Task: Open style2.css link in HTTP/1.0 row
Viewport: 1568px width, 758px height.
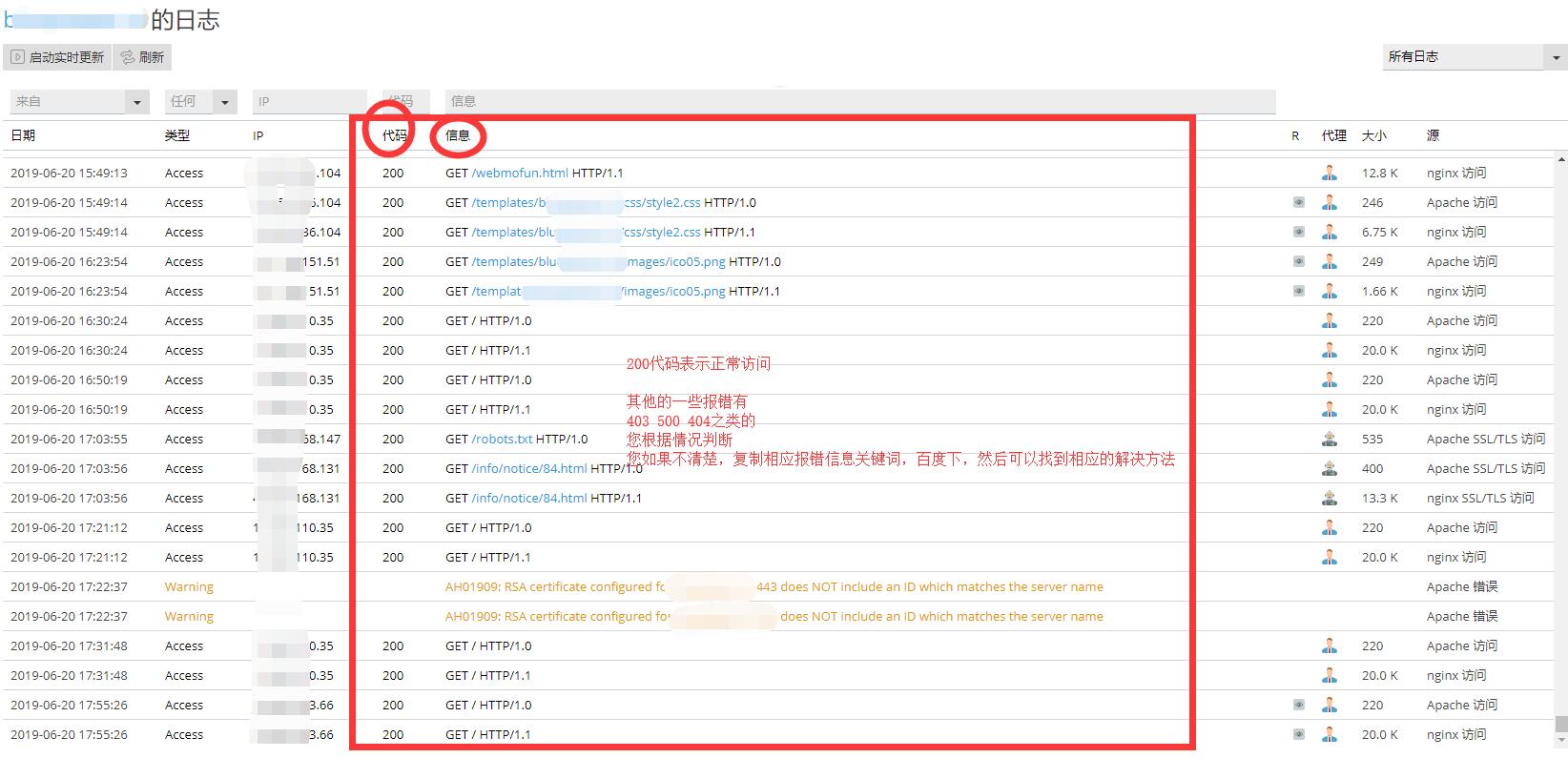Action: [586, 202]
